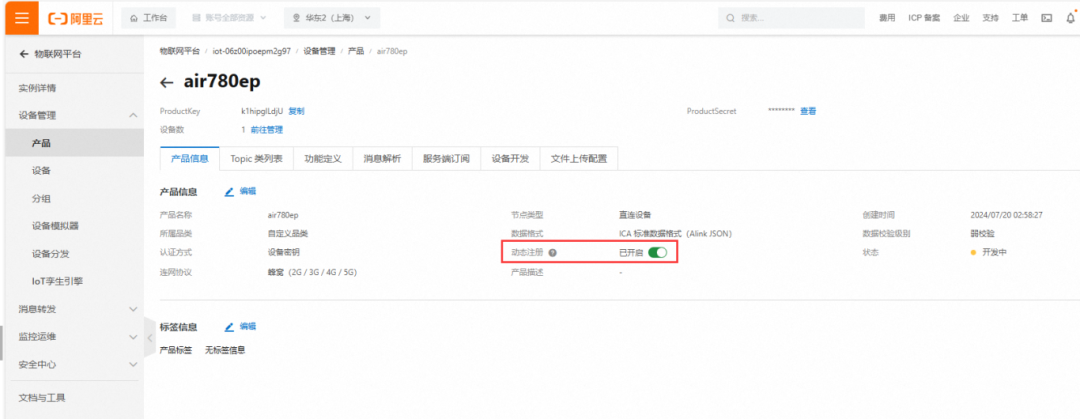Image resolution: width=1080 pixels, height=419 pixels.
Task: Click the 编辑 pencil for 产品信息
Action: (240, 192)
